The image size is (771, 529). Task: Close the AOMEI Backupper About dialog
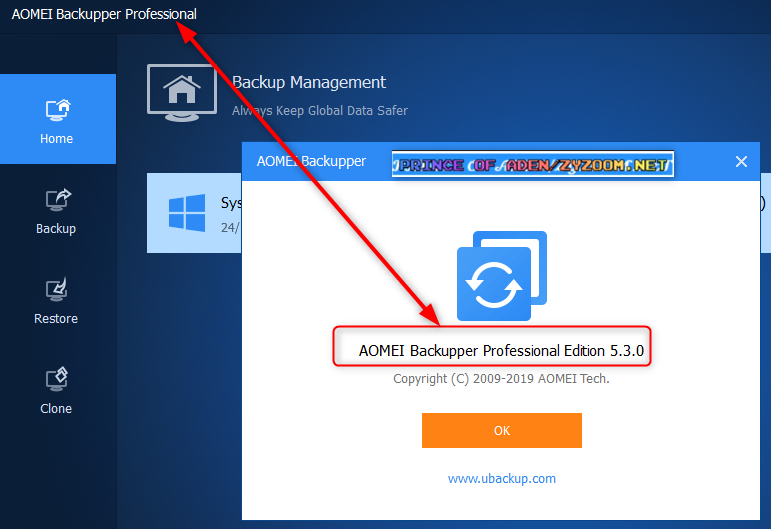pyautogui.click(x=741, y=161)
